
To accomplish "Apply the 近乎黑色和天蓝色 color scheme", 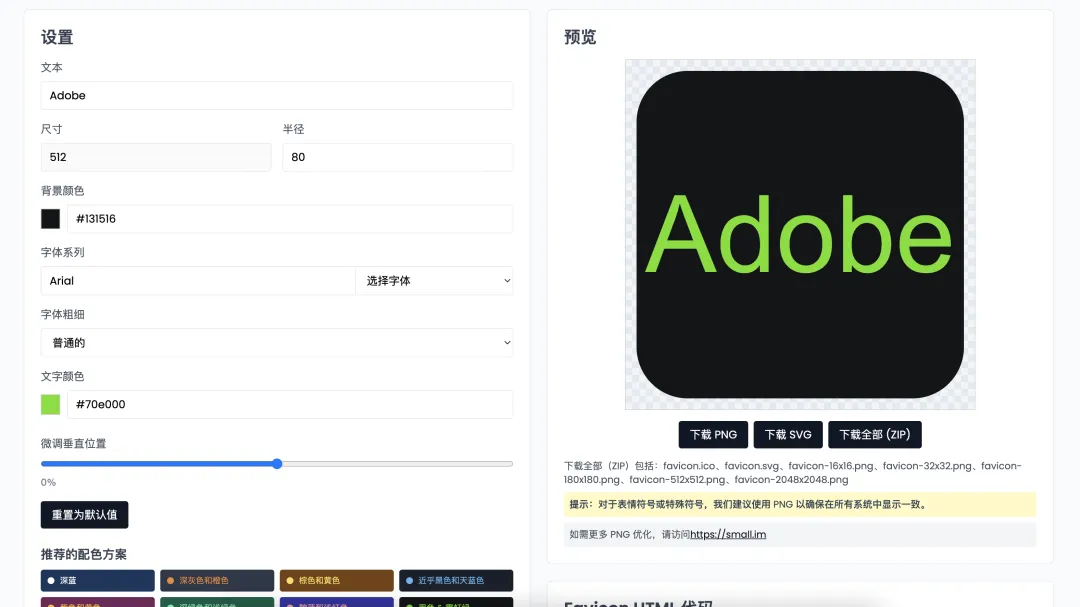I will pos(456,580).
